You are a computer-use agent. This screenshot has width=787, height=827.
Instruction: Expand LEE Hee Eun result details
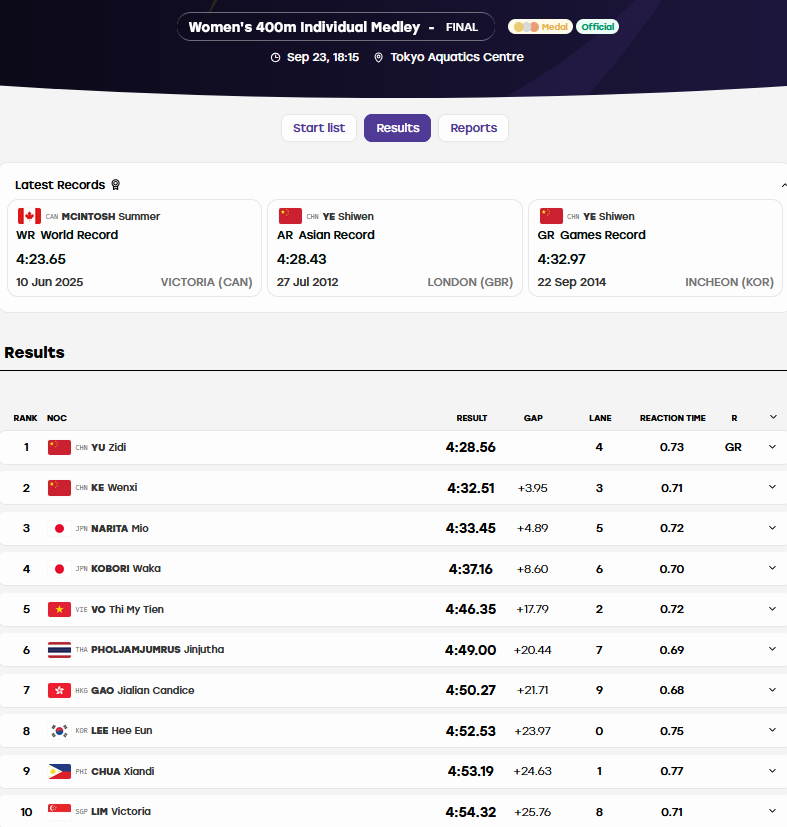tap(772, 730)
